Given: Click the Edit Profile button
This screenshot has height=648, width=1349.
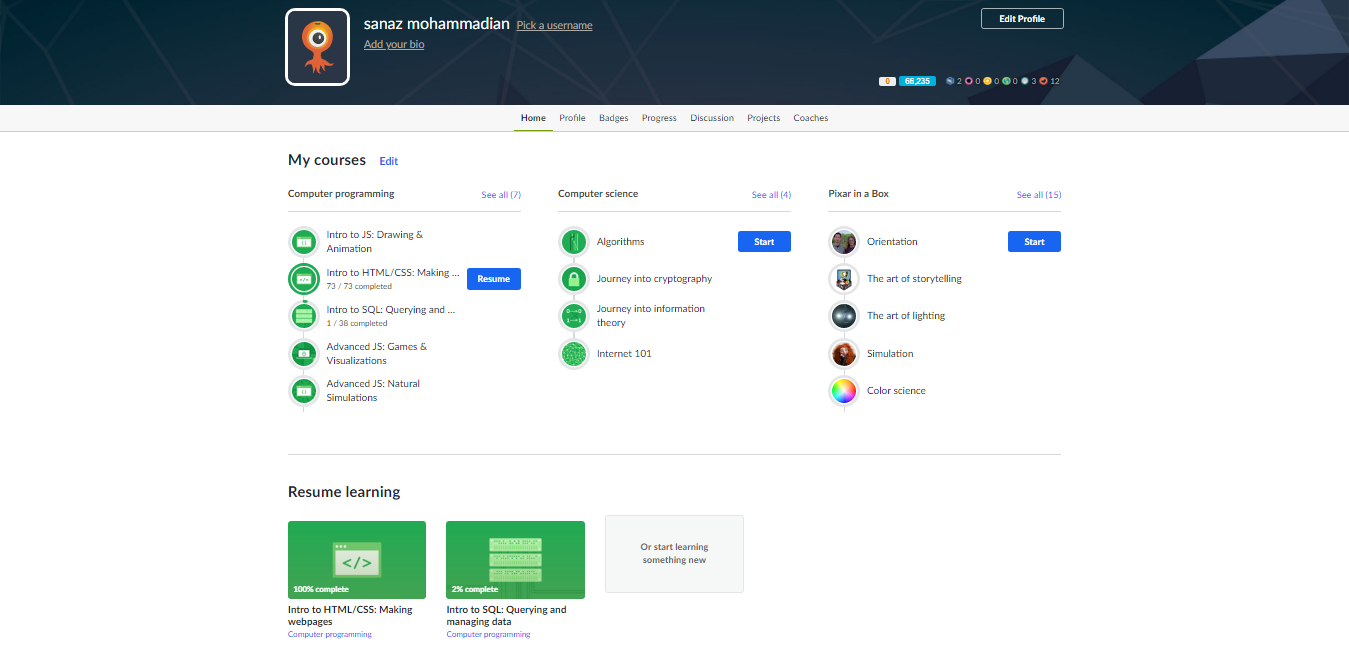Looking at the screenshot, I should point(1022,19).
